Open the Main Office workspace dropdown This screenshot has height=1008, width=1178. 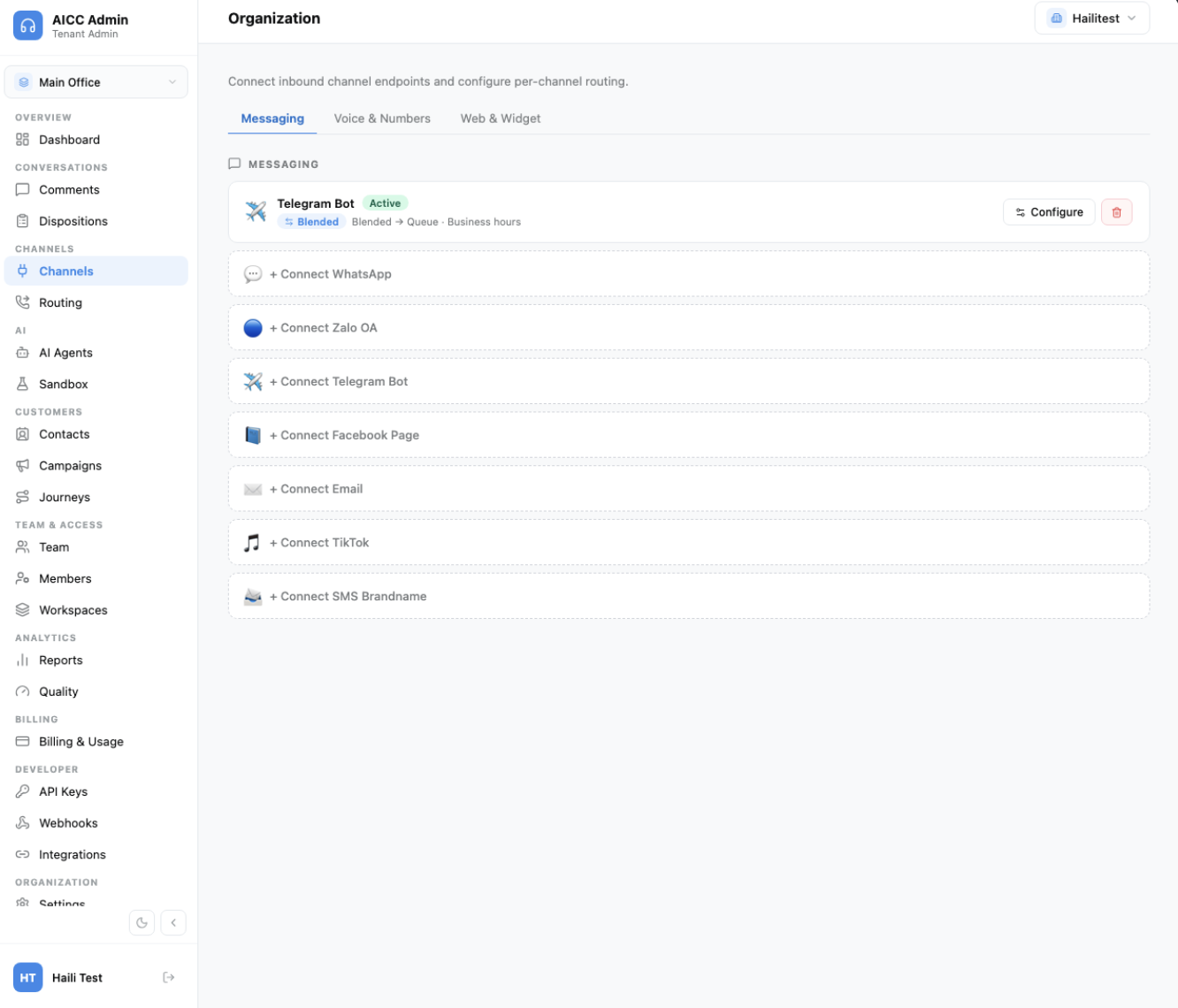click(96, 82)
